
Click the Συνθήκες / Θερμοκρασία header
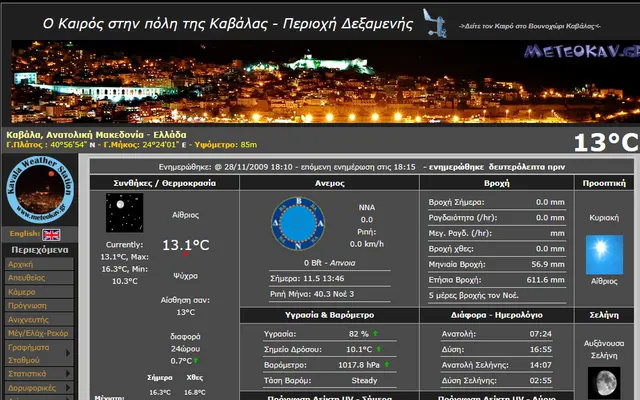coord(164,183)
